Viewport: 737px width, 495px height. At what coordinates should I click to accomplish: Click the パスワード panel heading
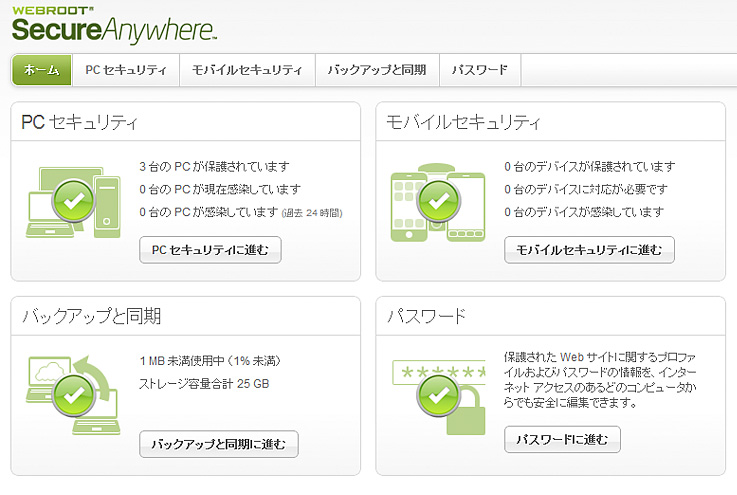click(426, 316)
